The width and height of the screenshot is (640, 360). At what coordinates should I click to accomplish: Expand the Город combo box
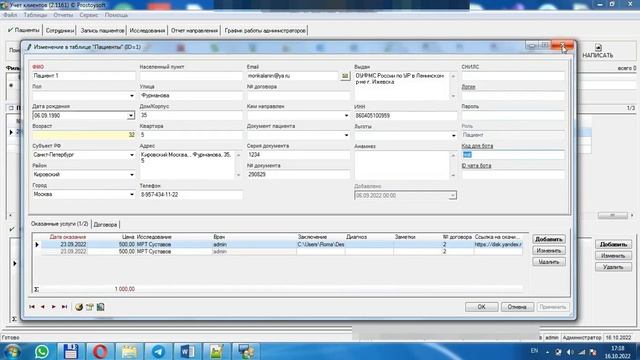[131, 195]
